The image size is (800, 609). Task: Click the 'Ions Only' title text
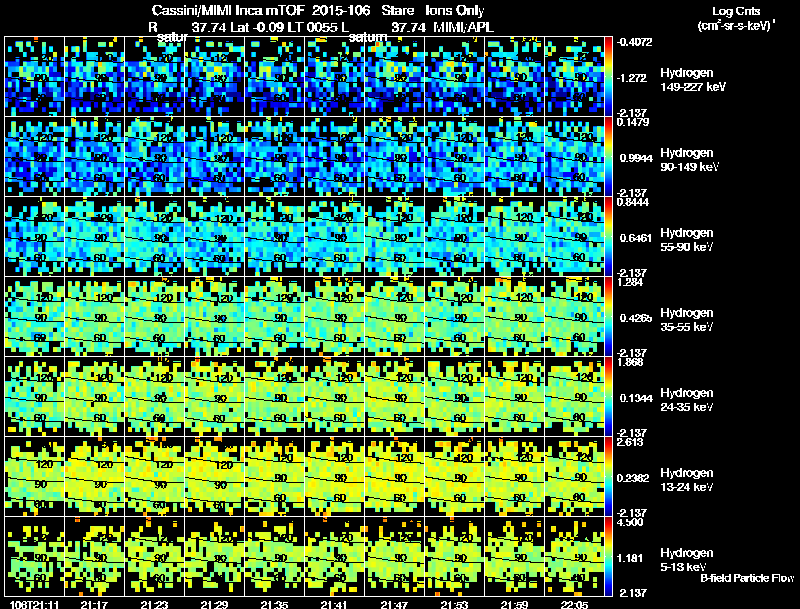(x=455, y=11)
